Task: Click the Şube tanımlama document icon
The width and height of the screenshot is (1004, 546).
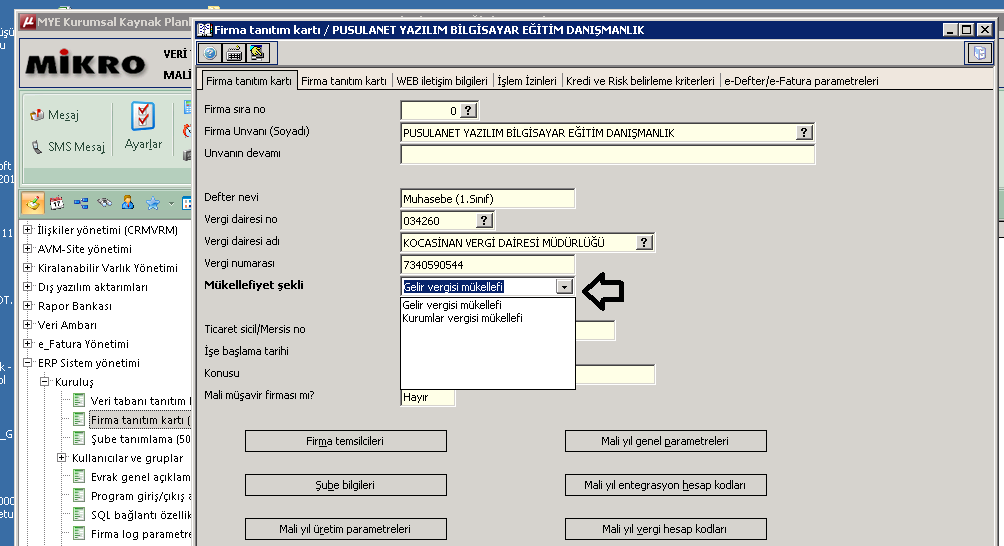Action: coord(79,438)
